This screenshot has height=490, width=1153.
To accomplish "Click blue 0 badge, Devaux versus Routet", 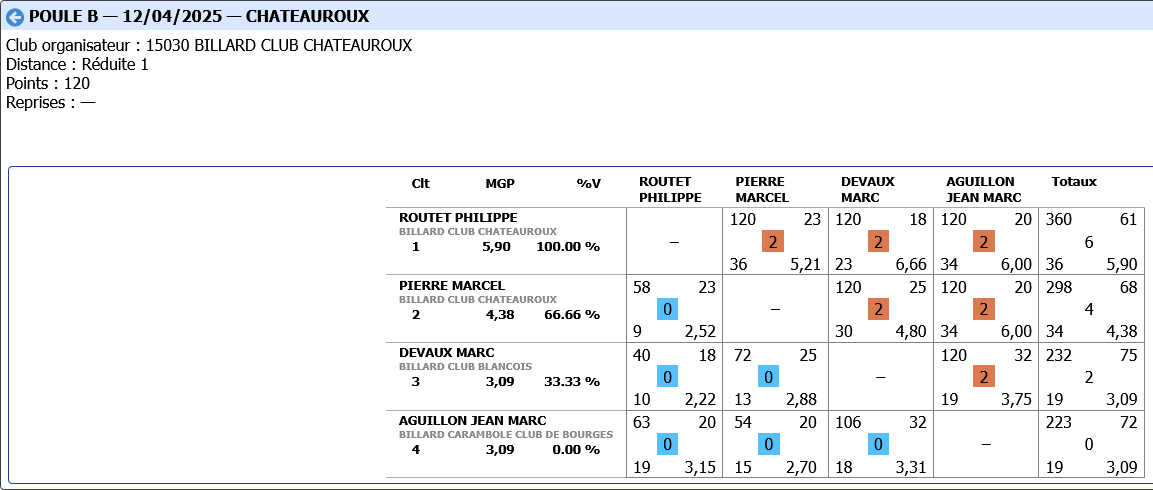I will 667,377.
